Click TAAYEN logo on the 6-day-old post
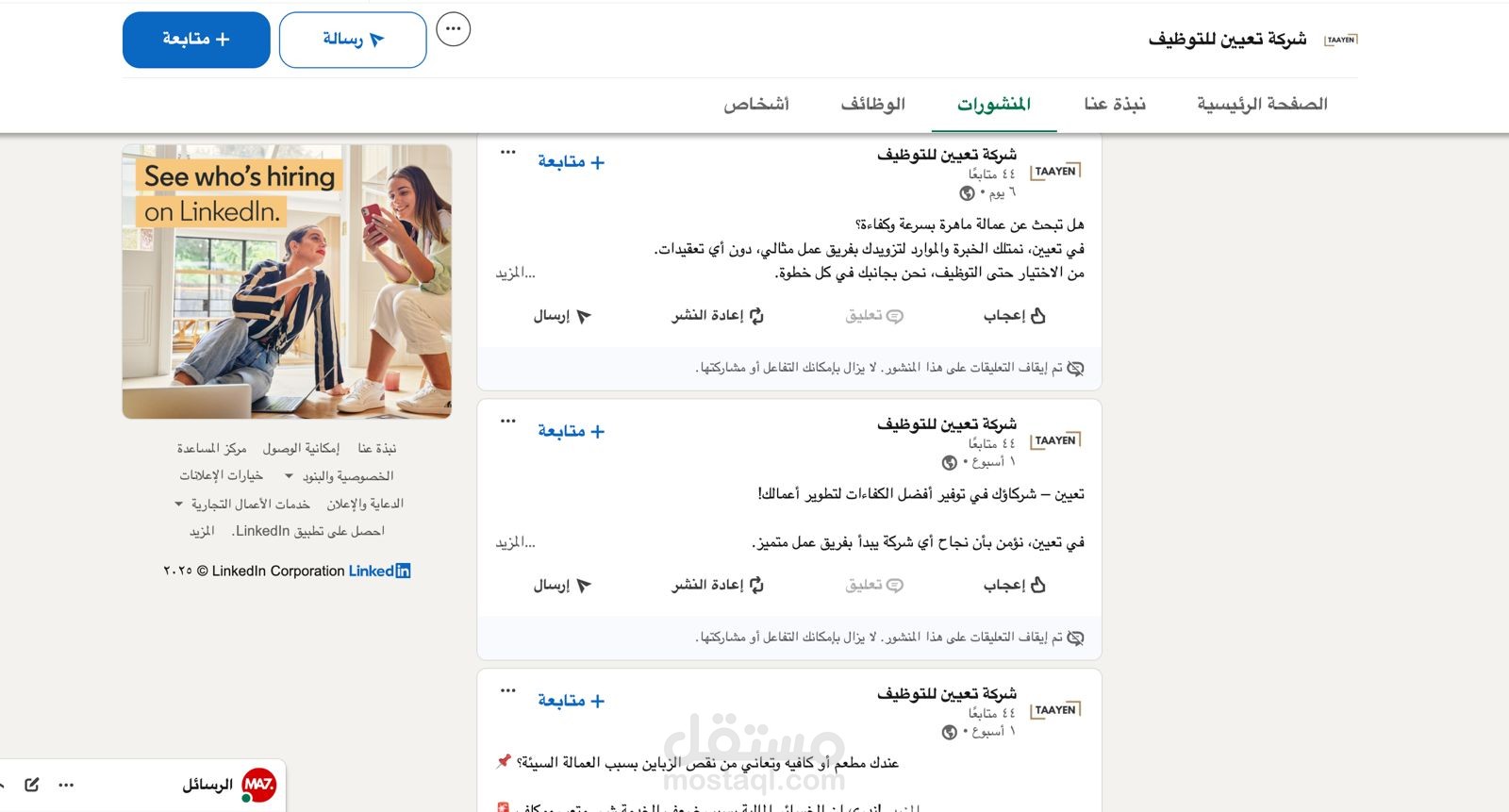 click(1055, 172)
